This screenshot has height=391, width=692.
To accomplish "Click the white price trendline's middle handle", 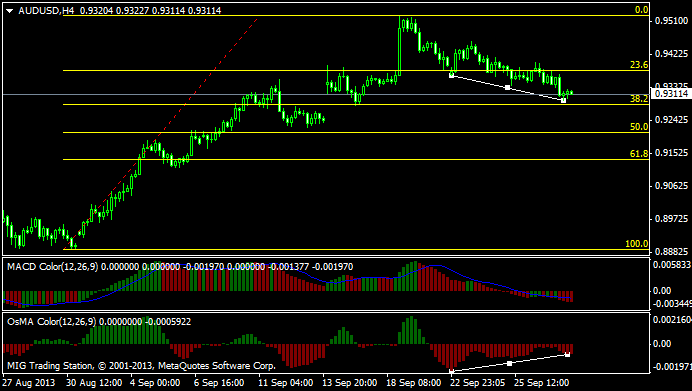I will [508, 88].
